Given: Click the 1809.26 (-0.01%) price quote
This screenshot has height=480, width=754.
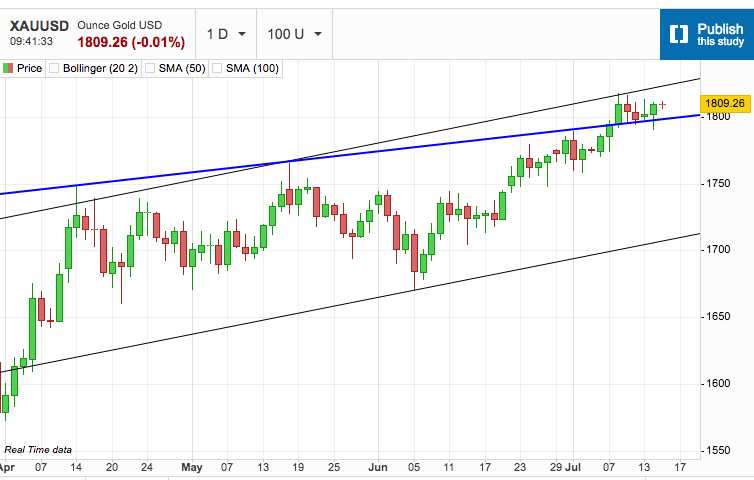Looking at the screenshot, I should coord(131,42).
